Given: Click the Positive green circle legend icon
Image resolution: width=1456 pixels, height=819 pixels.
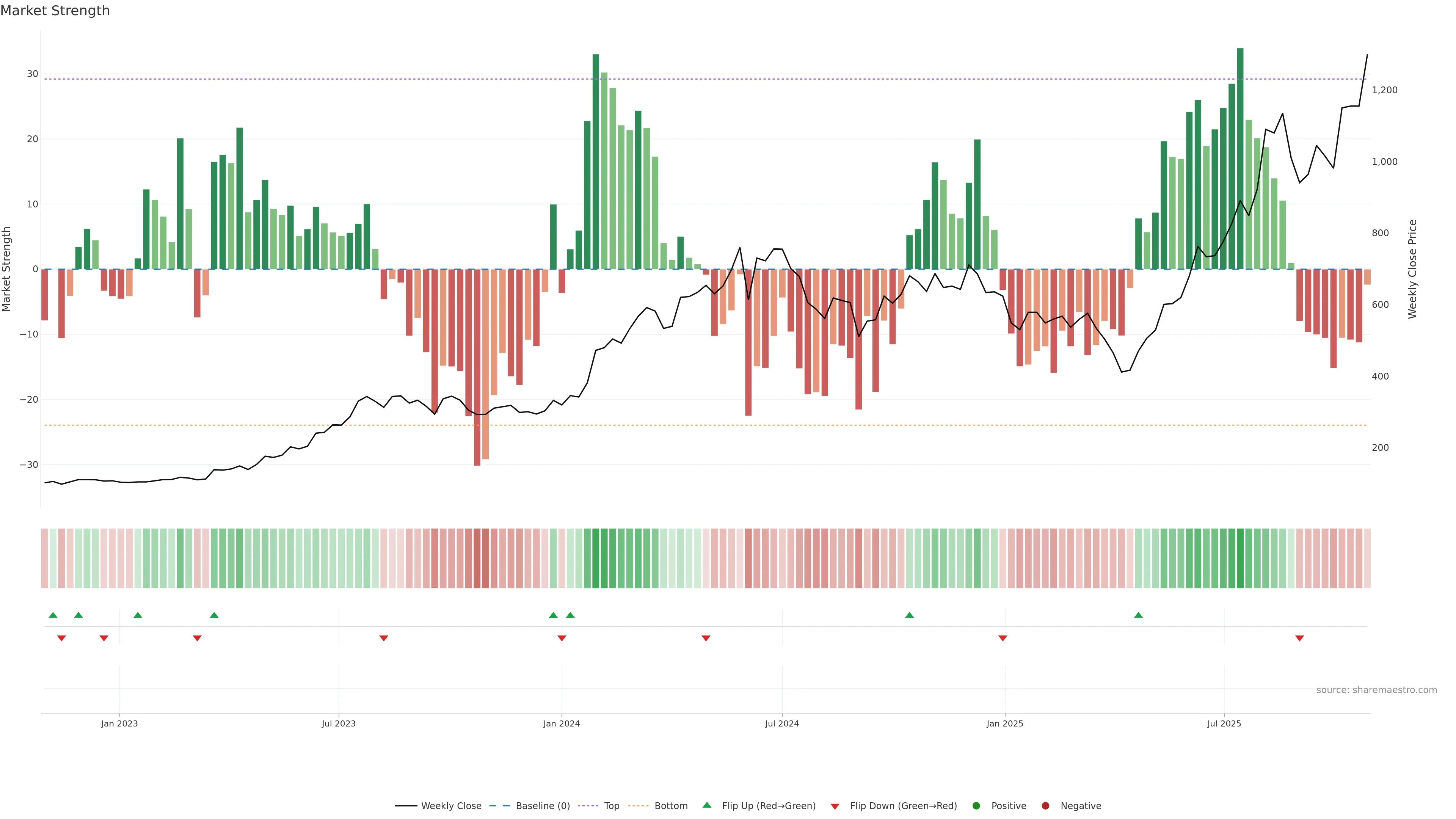Looking at the screenshot, I should point(976,805).
